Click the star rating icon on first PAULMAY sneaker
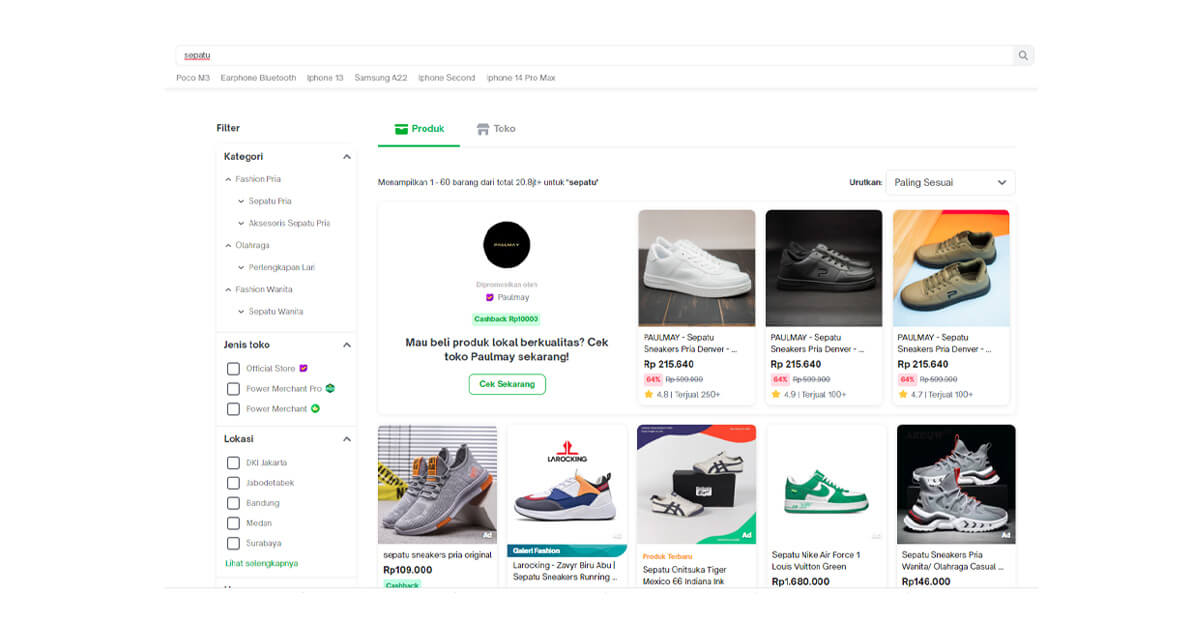 [x=649, y=394]
